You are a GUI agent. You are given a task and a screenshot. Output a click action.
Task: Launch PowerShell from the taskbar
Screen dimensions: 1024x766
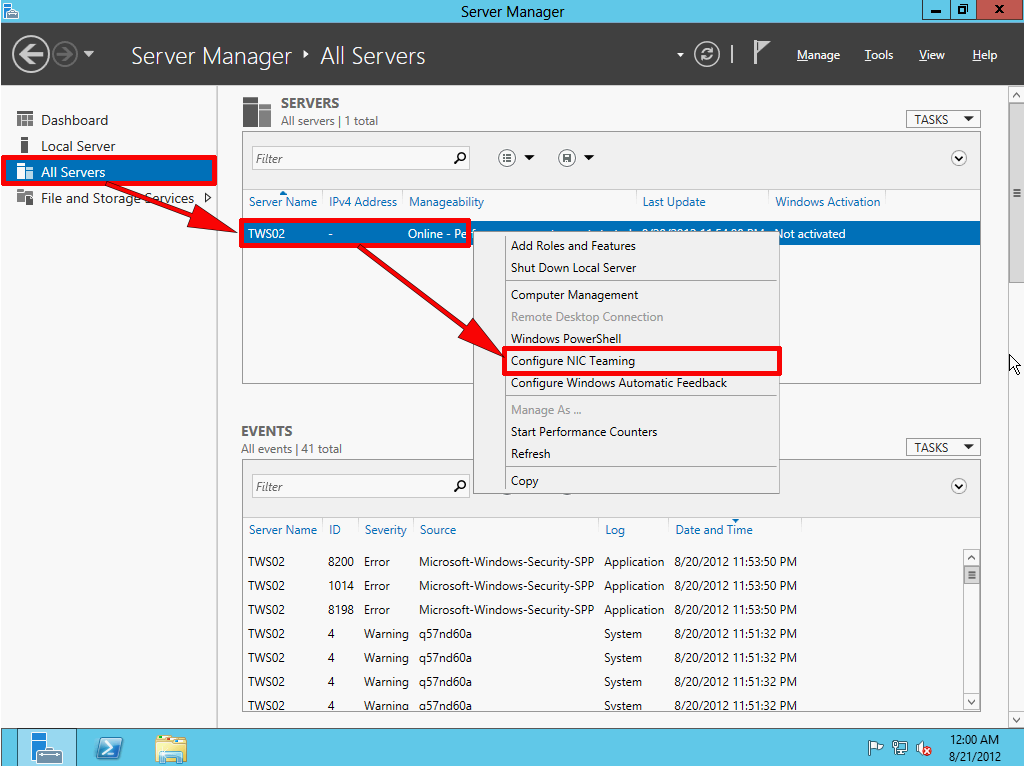tap(110, 748)
